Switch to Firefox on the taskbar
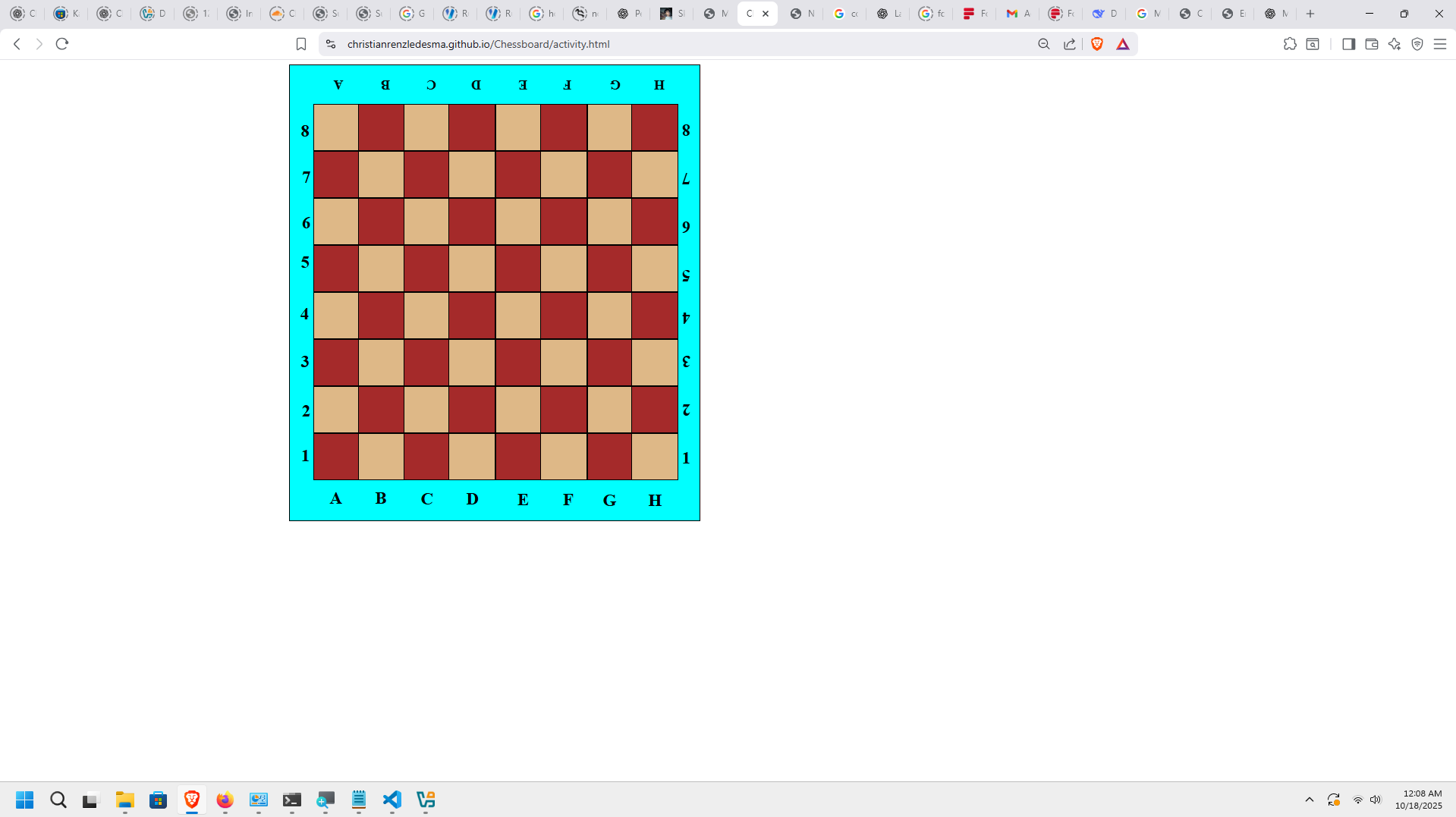Image resolution: width=1456 pixels, height=817 pixels. [225, 800]
